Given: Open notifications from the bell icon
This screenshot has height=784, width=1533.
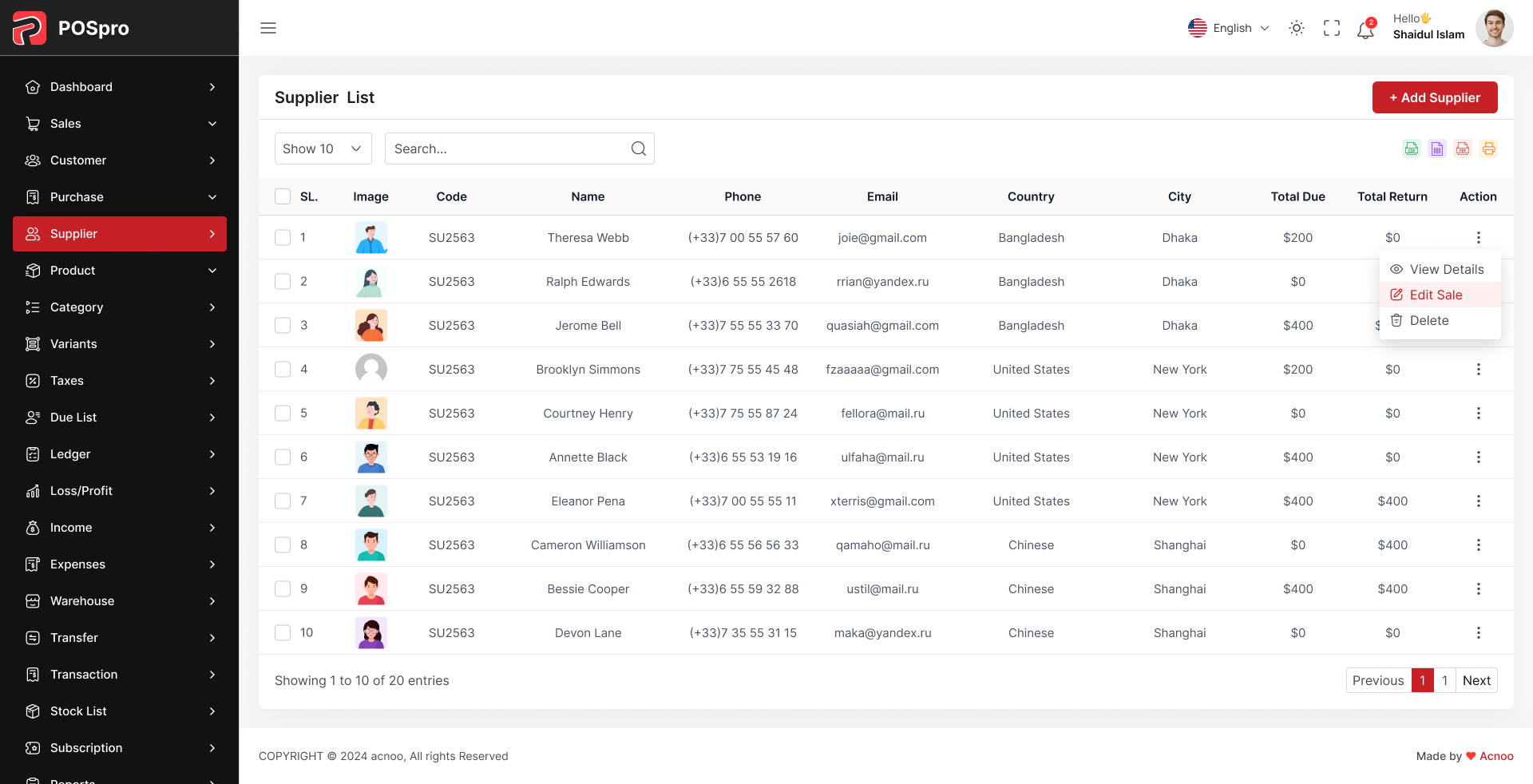Looking at the screenshot, I should point(1365,29).
